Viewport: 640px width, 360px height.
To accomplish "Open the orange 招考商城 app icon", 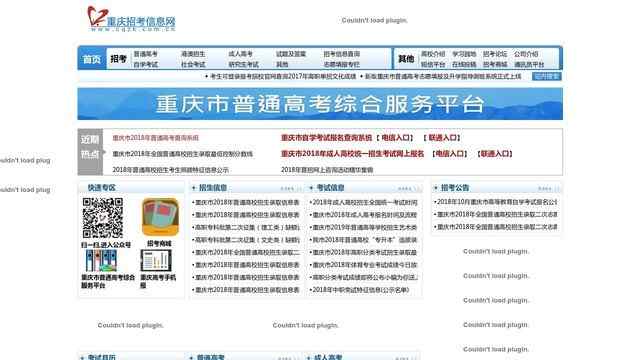I will point(160,217).
